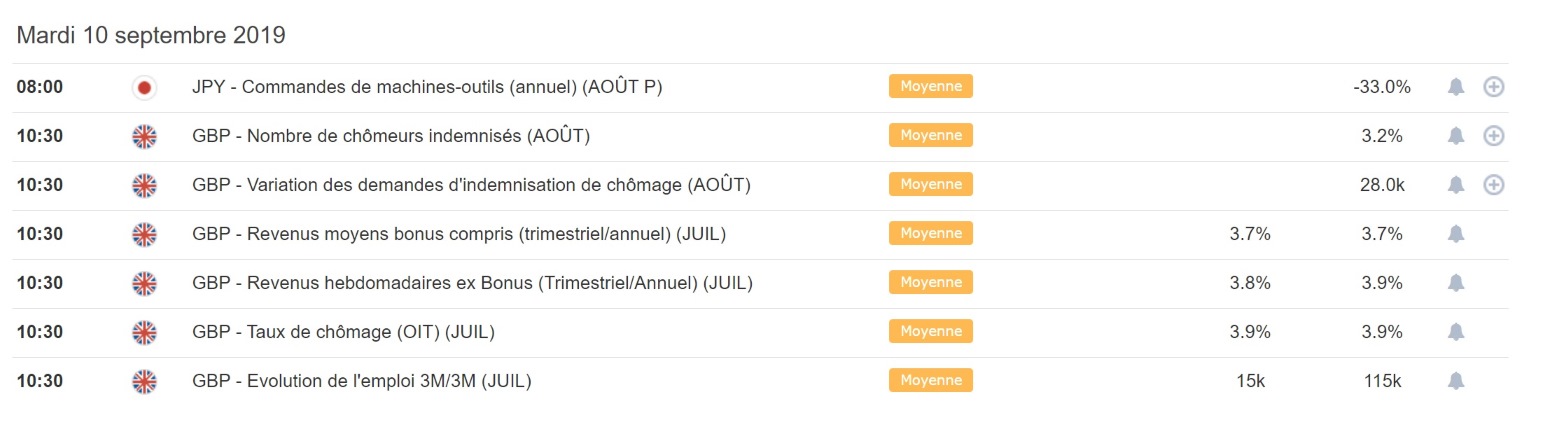Set alert bell for GBP Nombre de chômeurs indemnisés
The image size is (1562, 425).
point(1456,136)
